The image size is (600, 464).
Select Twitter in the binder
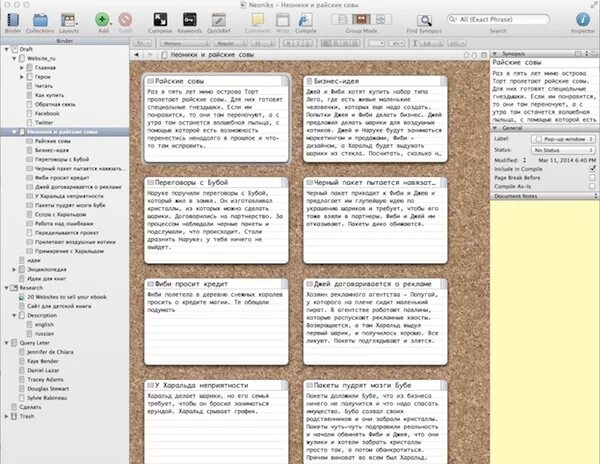(x=44, y=123)
